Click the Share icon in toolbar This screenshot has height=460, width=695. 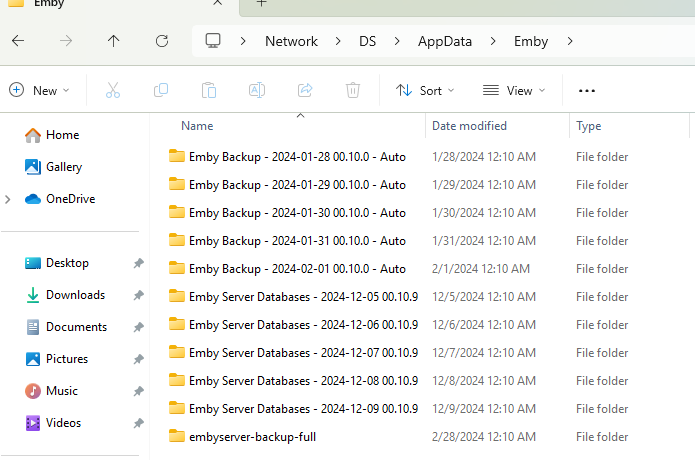pyautogui.click(x=305, y=90)
